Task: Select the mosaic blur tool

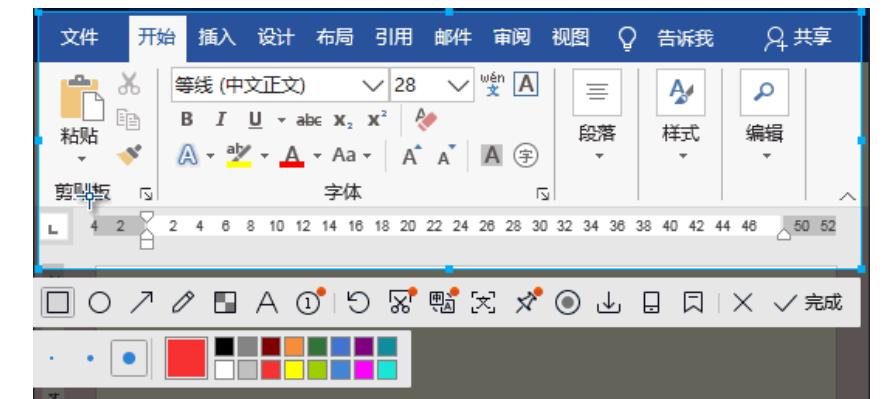Action: click(x=225, y=303)
